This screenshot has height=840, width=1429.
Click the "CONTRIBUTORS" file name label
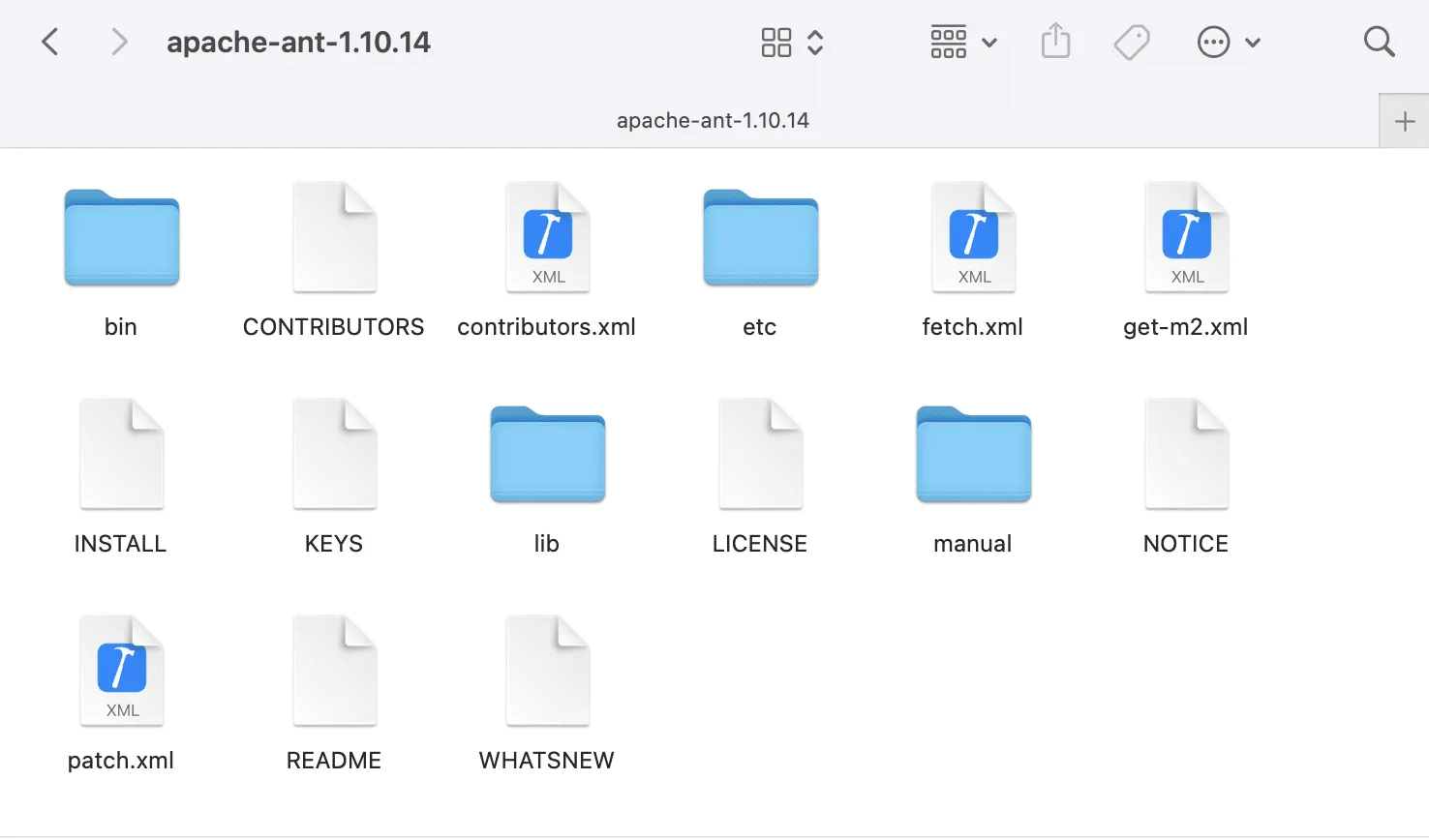334,327
